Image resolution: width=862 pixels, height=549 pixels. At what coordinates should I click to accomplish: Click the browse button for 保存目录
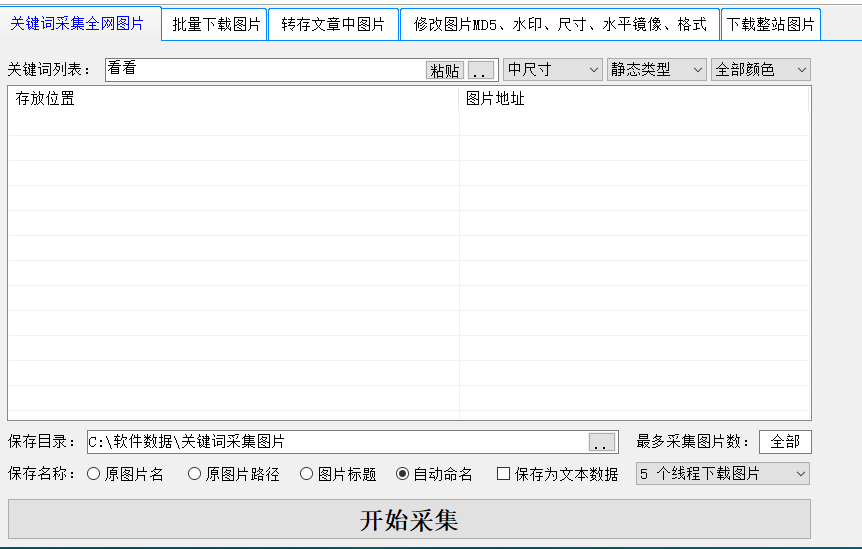(601, 442)
